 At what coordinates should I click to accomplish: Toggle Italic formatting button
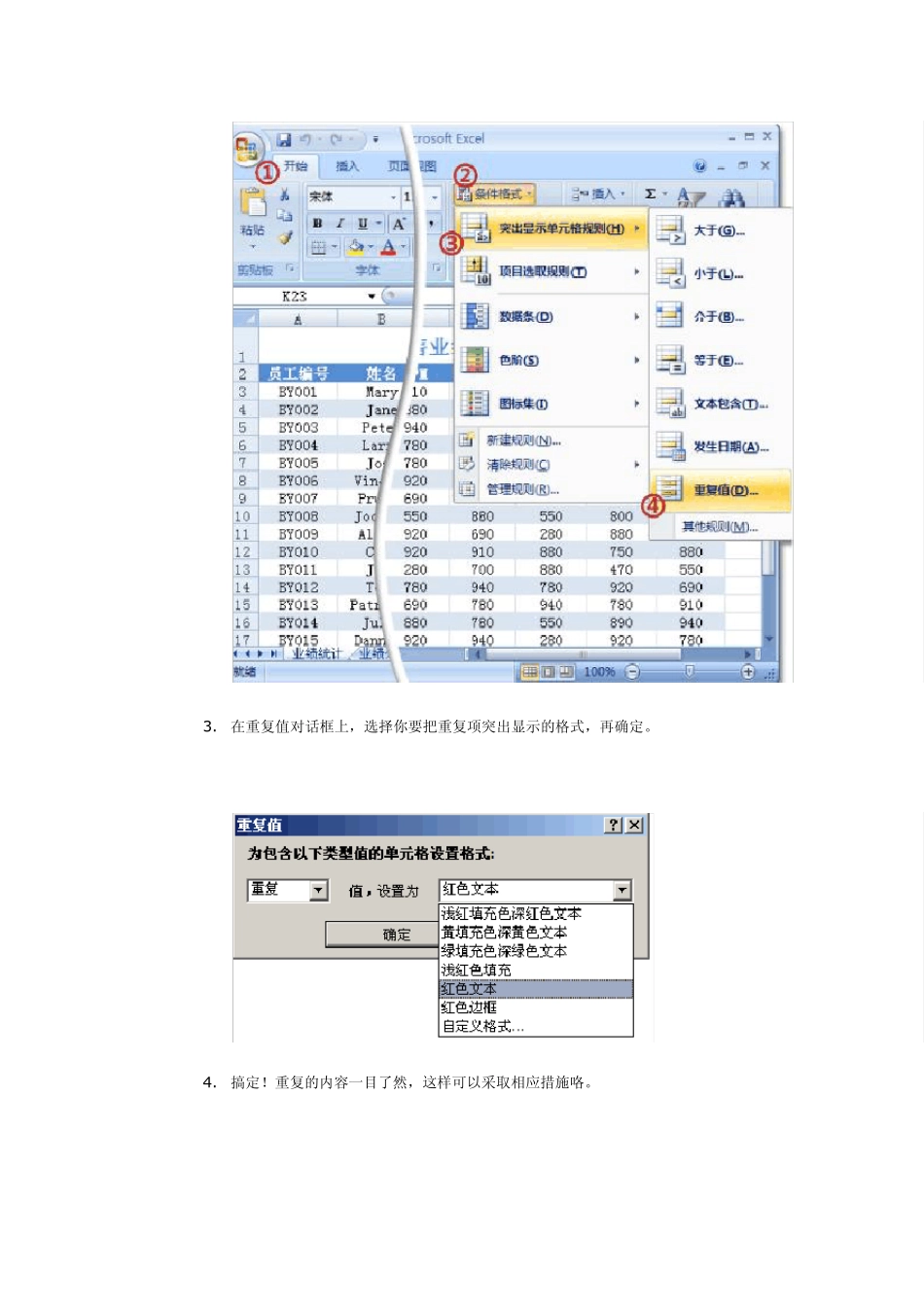pyautogui.click(x=339, y=224)
